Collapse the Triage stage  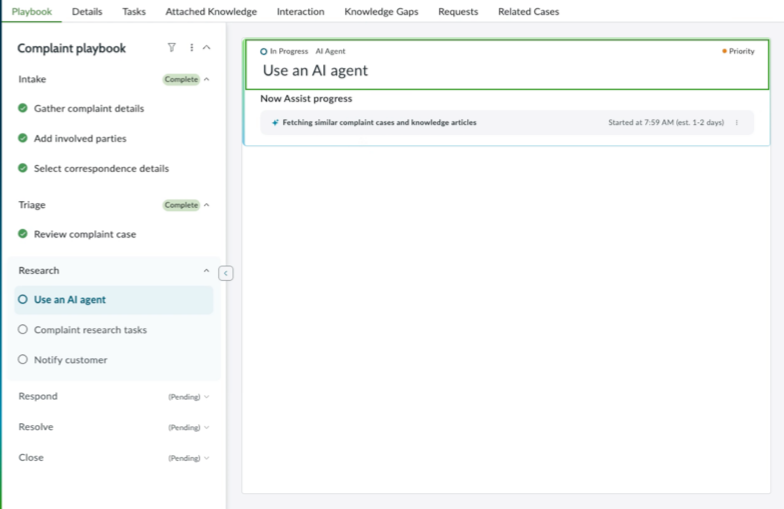pyautogui.click(x=206, y=205)
